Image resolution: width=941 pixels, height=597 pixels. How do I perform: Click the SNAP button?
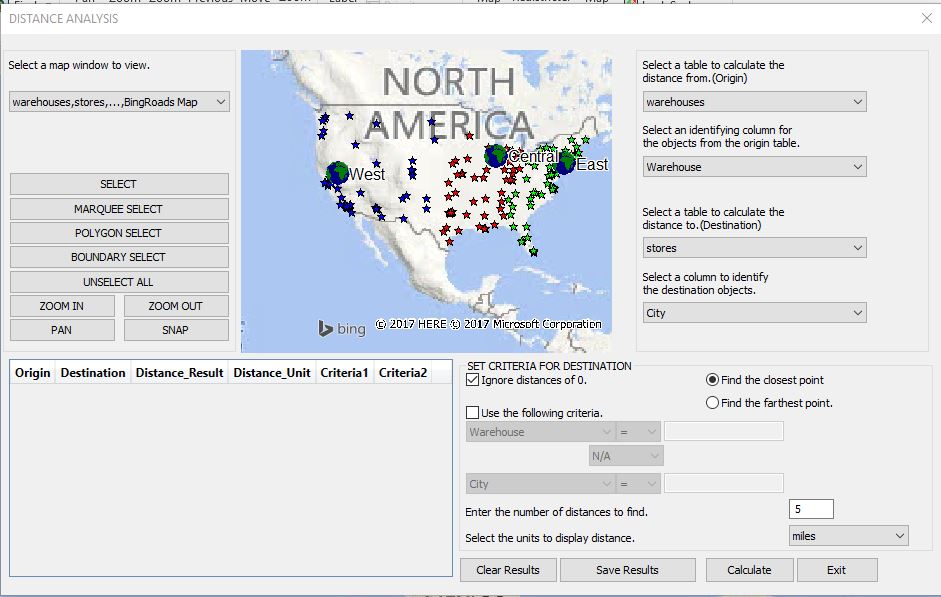pos(176,329)
